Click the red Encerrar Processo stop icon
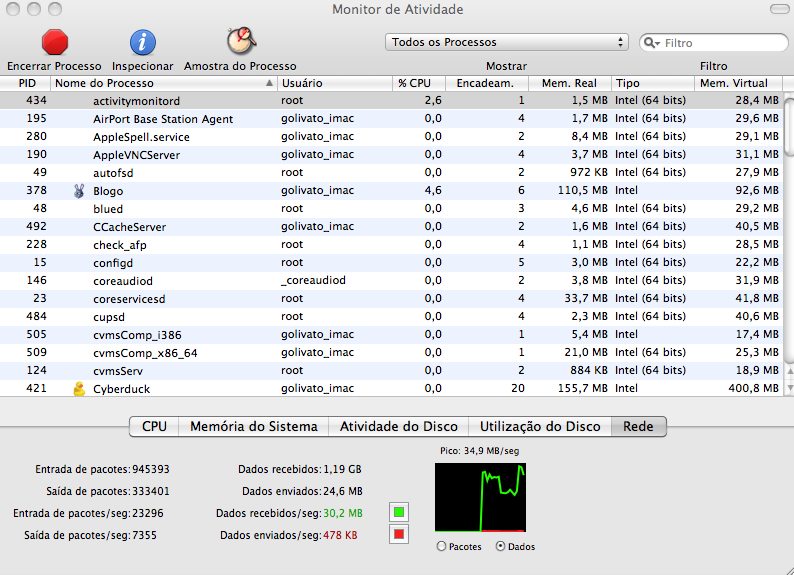 click(55, 42)
